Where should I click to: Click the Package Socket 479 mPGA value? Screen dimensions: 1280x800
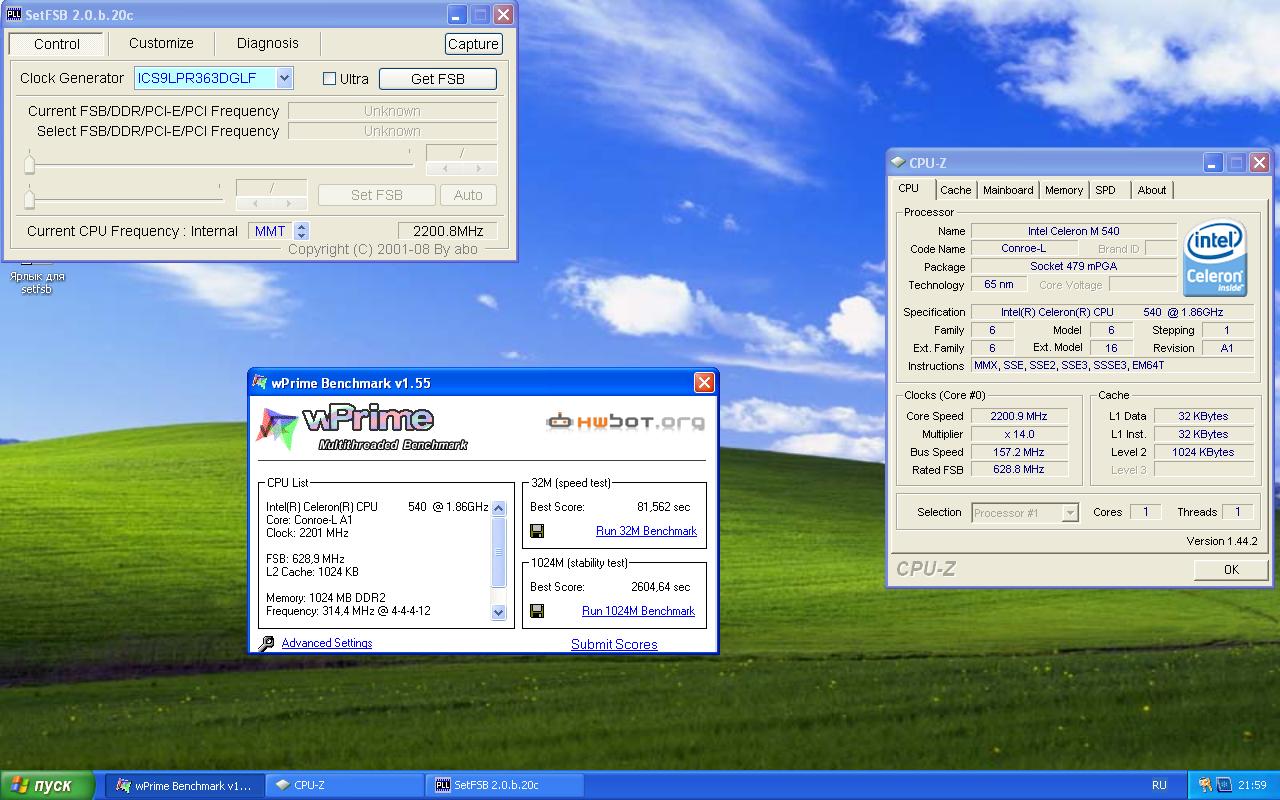pos(1074,266)
